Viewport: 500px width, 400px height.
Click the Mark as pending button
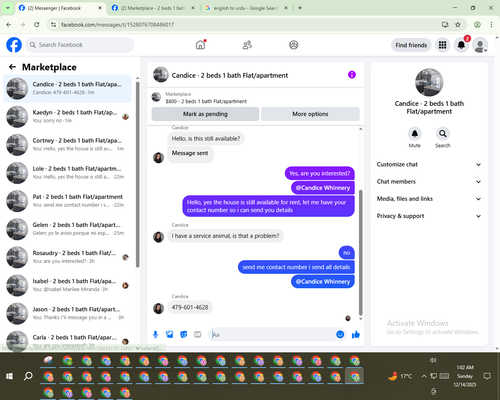point(205,114)
